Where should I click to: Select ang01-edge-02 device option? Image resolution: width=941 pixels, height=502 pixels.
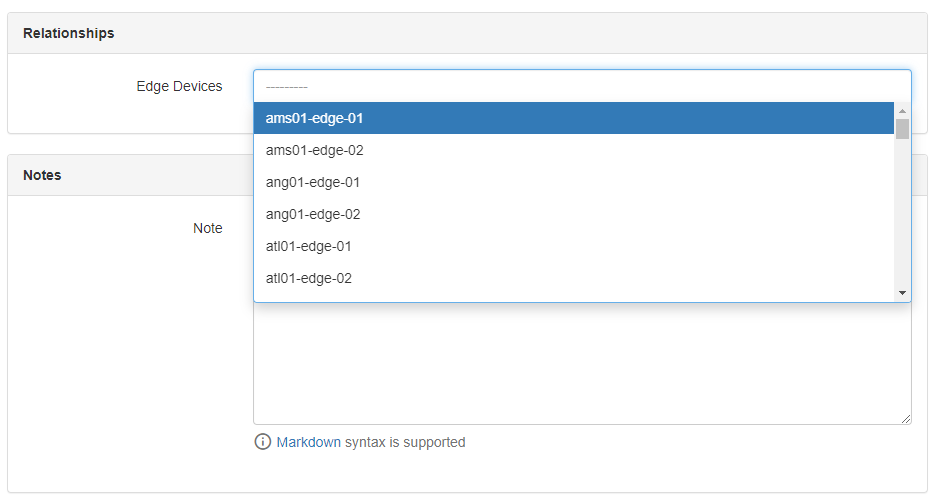[313, 214]
